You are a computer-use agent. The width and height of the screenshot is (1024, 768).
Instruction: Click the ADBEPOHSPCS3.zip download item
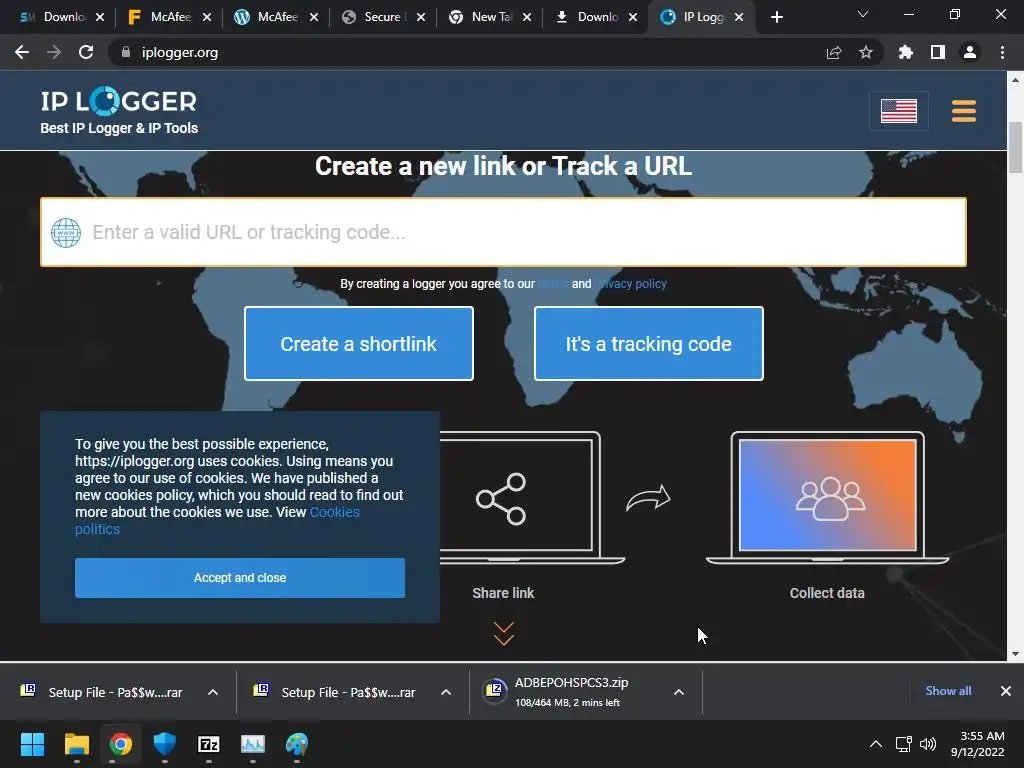click(x=571, y=692)
